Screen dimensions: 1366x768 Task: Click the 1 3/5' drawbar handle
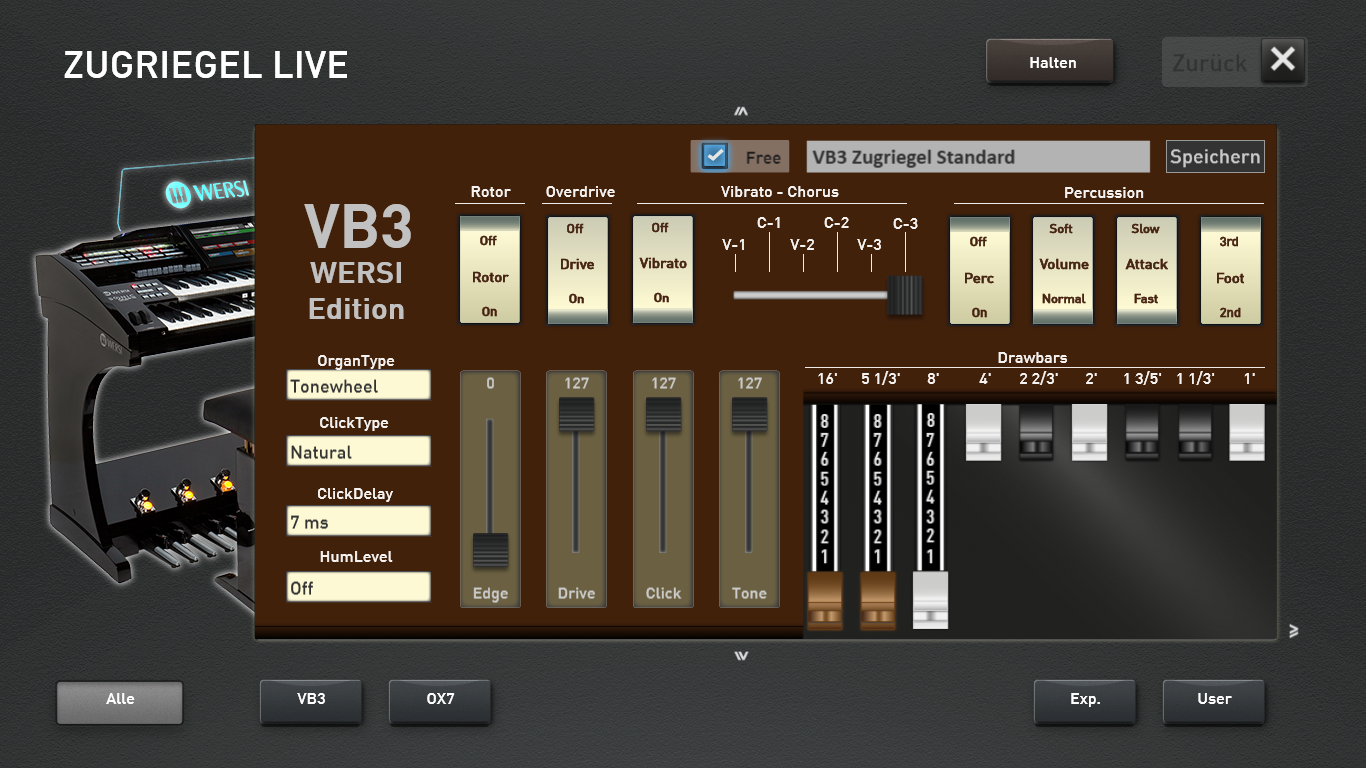click(x=1143, y=432)
